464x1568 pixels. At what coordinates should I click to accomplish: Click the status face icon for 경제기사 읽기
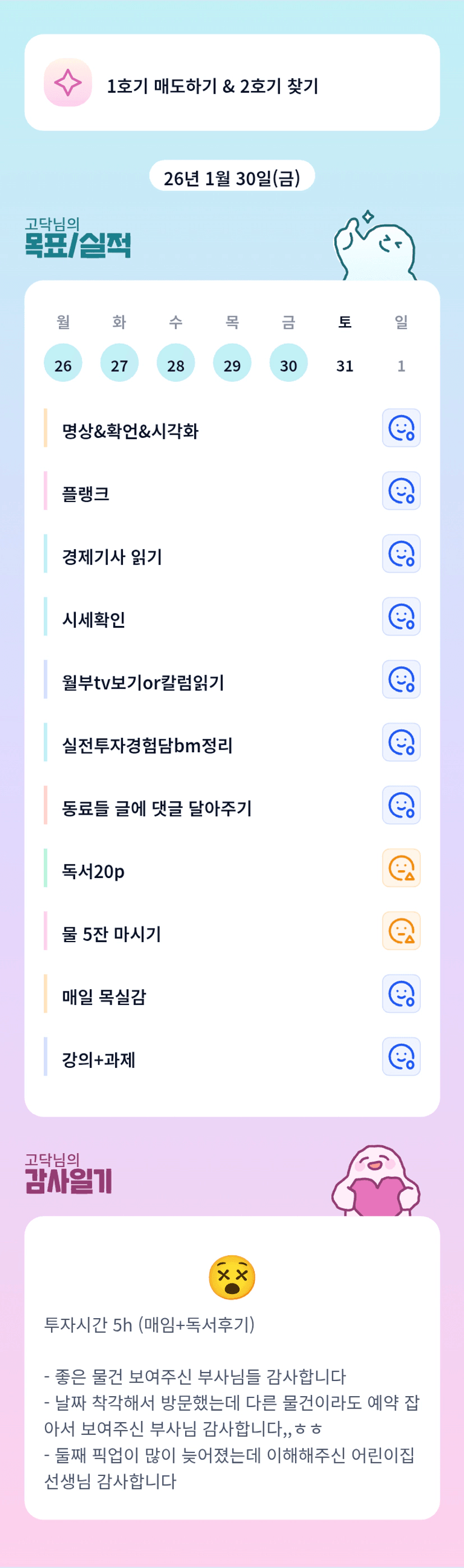(401, 554)
